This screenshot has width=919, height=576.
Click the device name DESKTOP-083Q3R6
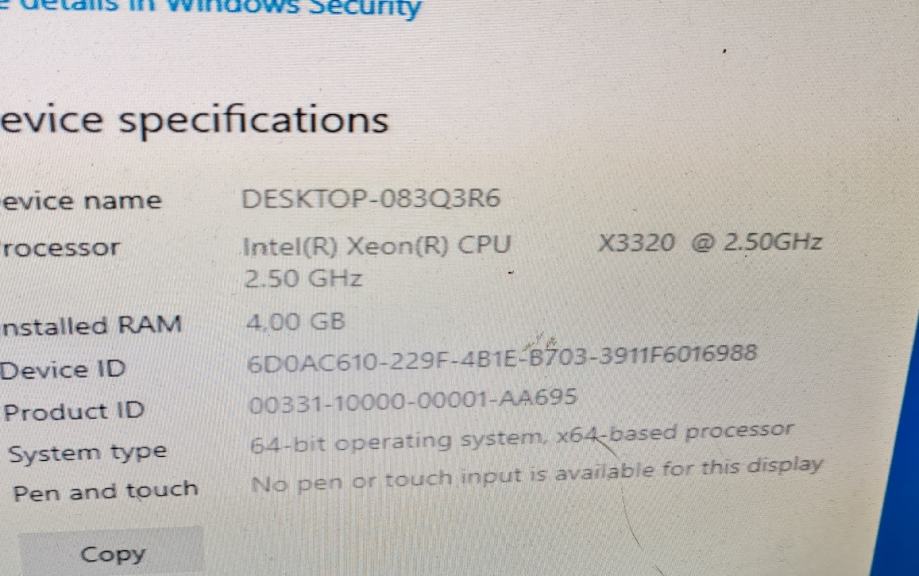click(x=371, y=199)
